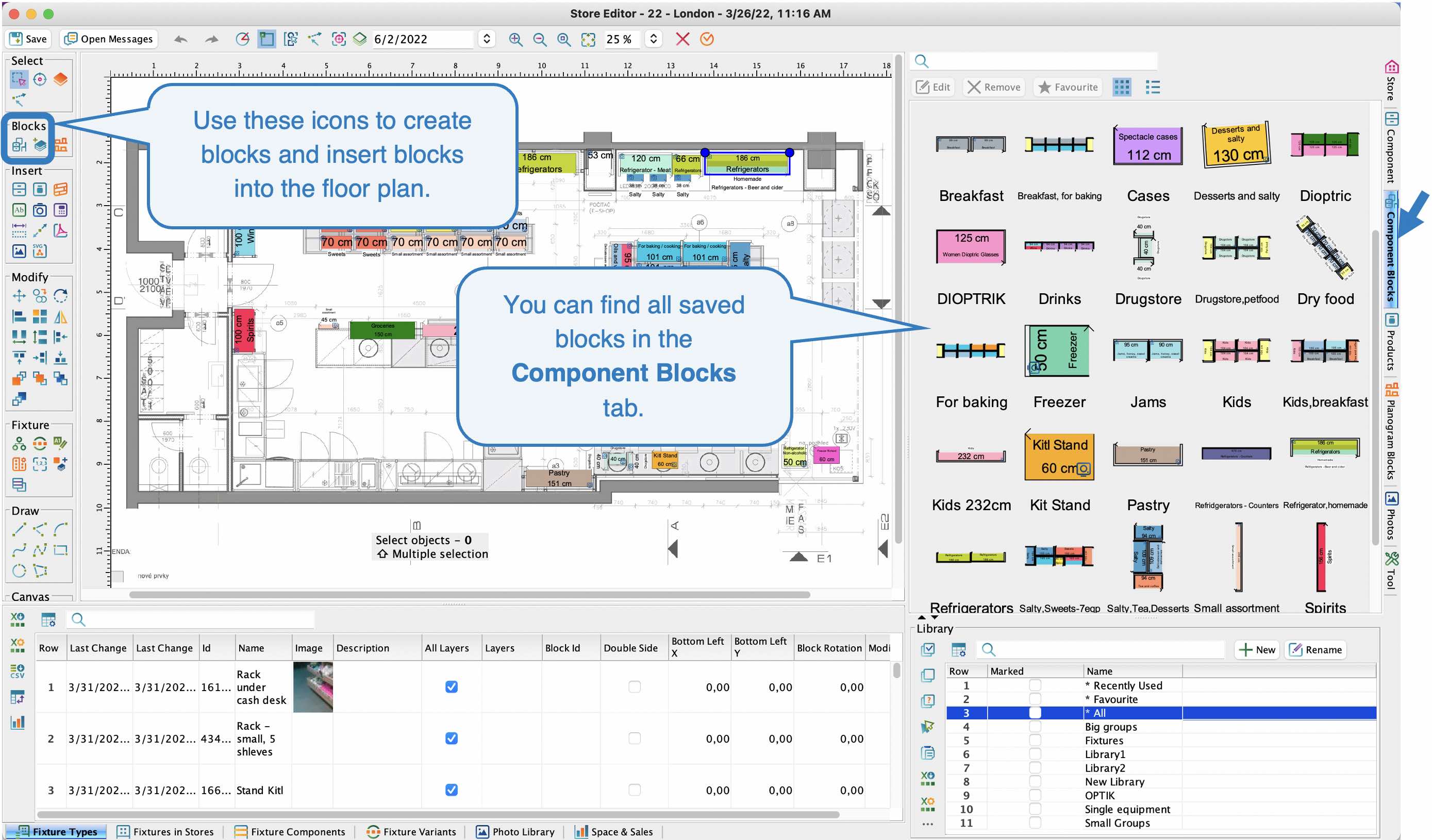Click the insert PDF icon
Viewport: 1432px width, 840px height.
tap(60, 230)
